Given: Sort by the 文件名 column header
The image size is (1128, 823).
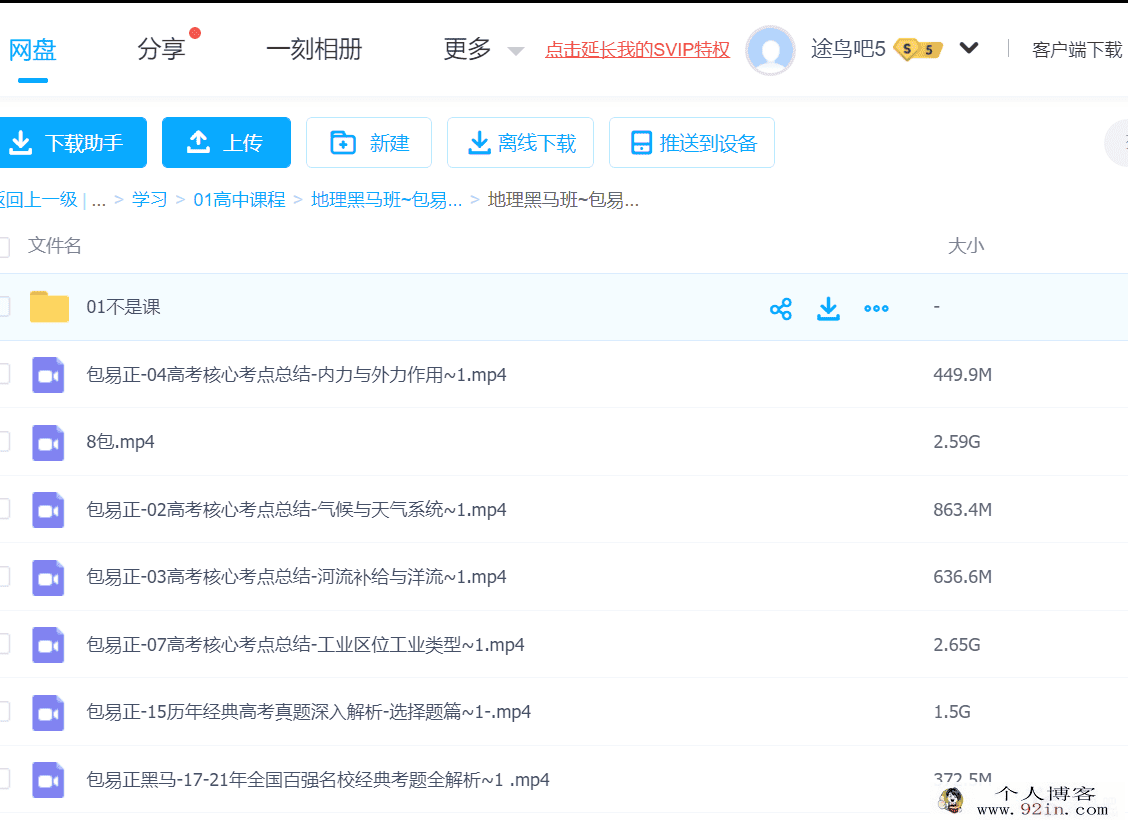Looking at the screenshot, I should pyautogui.click(x=55, y=246).
